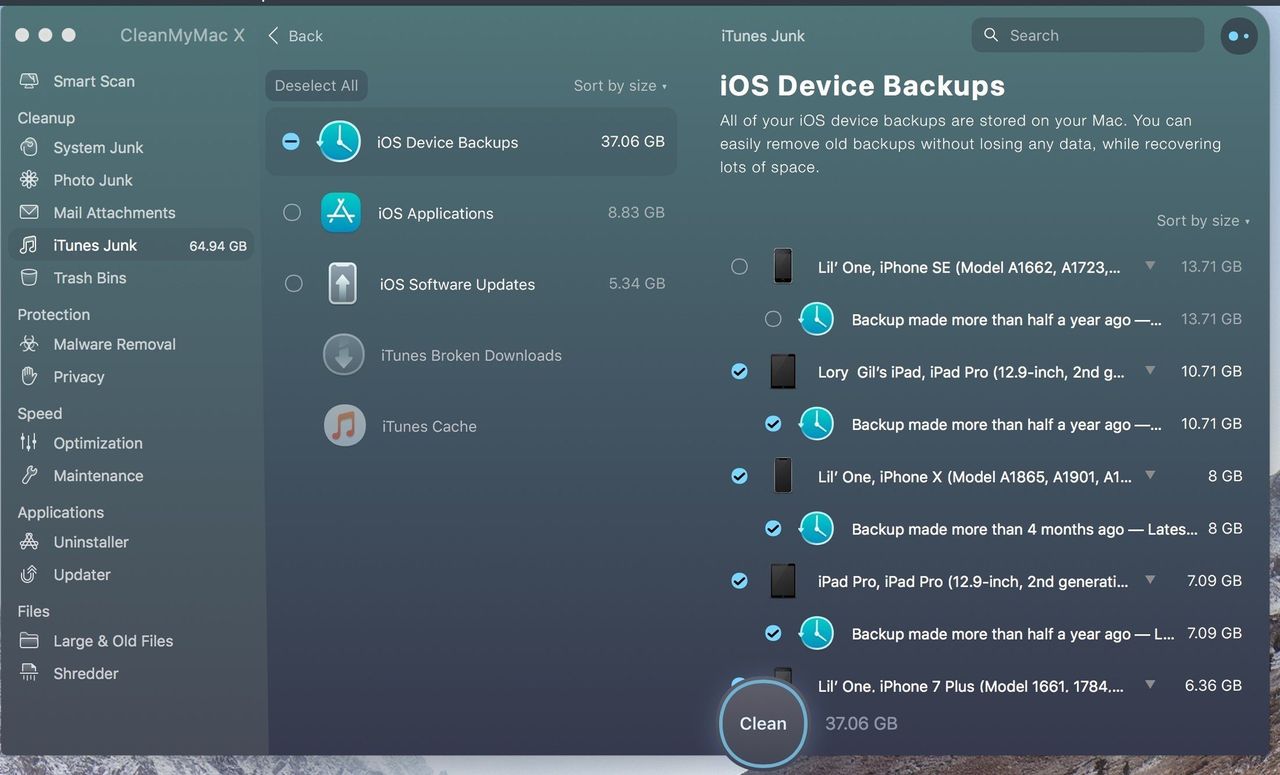Click the iTunes Broken Downloads icon
Viewport: 1280px width, 775px height.
(343, 355)
